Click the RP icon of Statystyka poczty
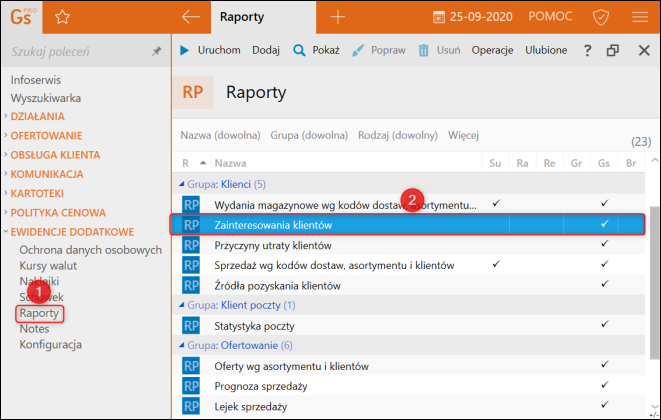 [x=191, y=326]
